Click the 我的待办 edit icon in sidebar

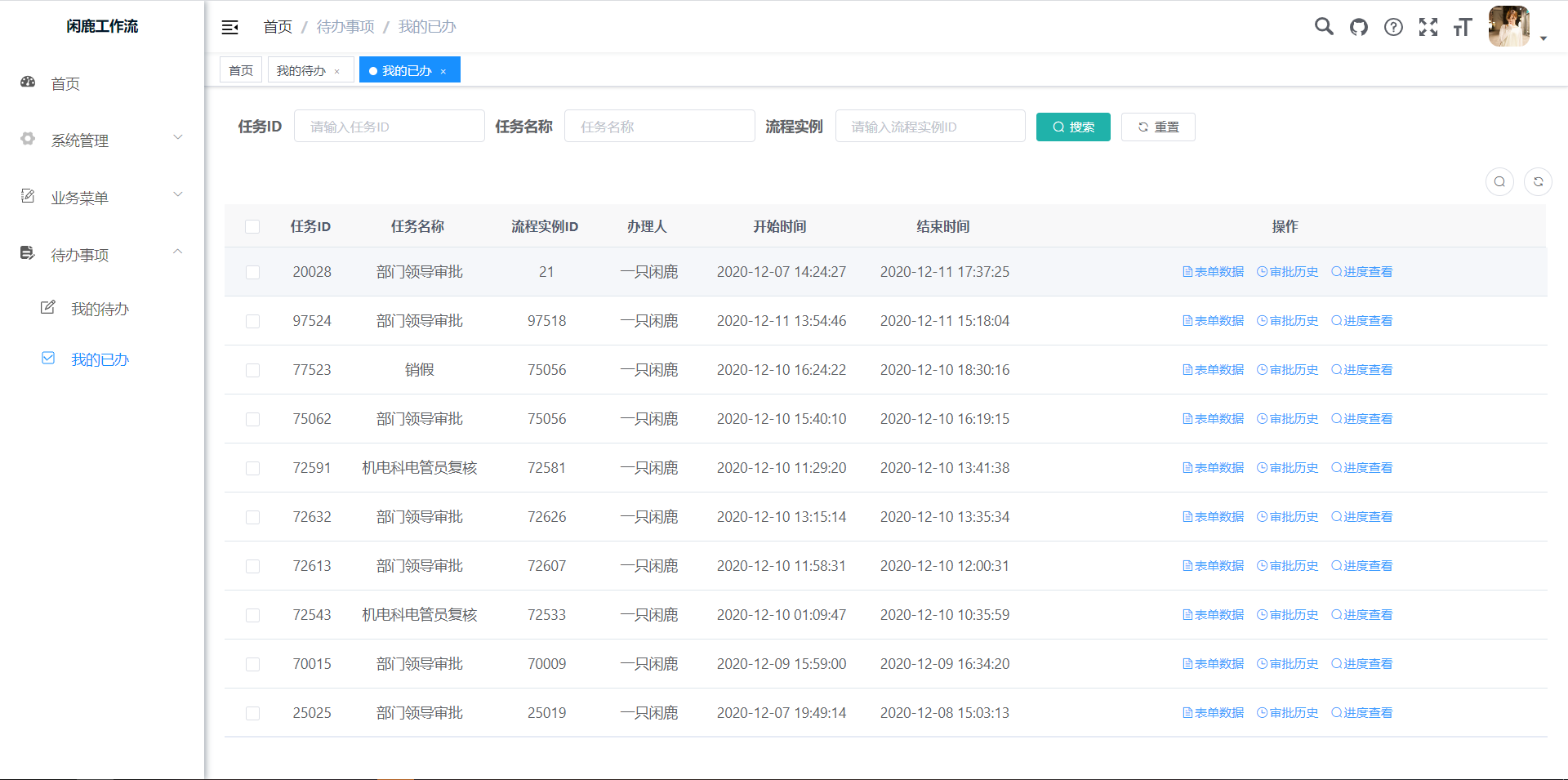[48, 307]
